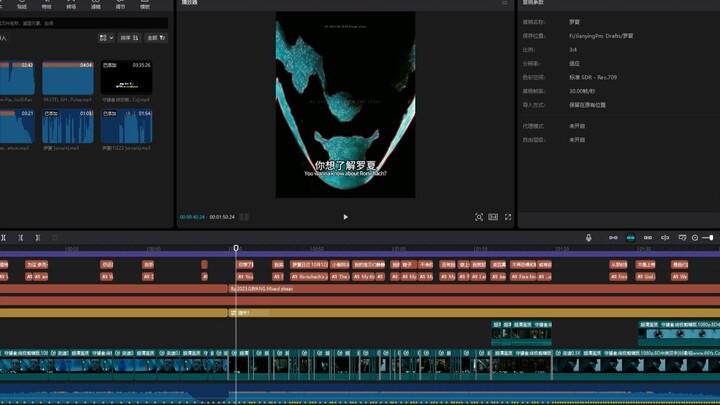Open the preview zoom/focus icon in player
Viewport: 720px width, 405px height.
pyautogui.click(x=478, y=217)
